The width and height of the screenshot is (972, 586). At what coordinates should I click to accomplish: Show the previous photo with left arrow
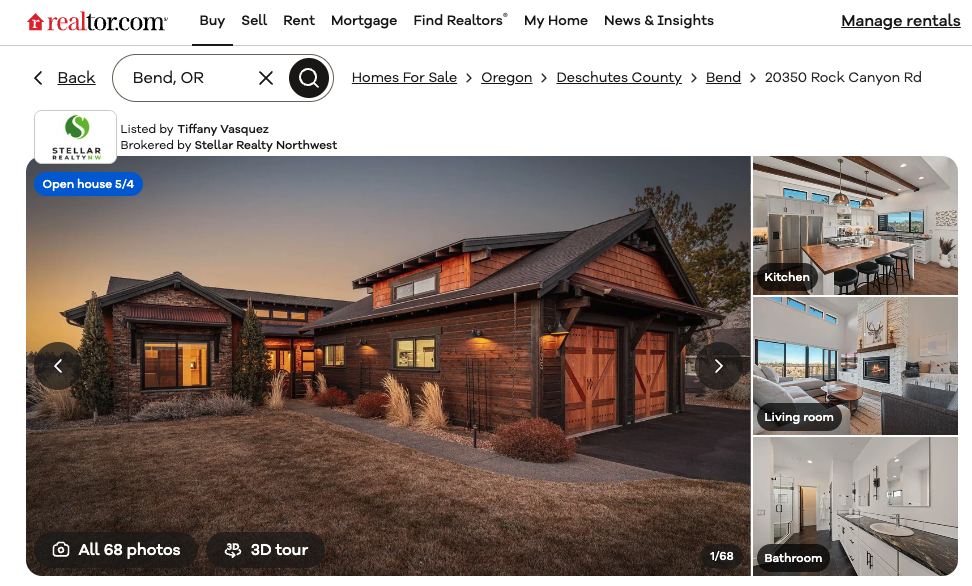tap(58, 366)
